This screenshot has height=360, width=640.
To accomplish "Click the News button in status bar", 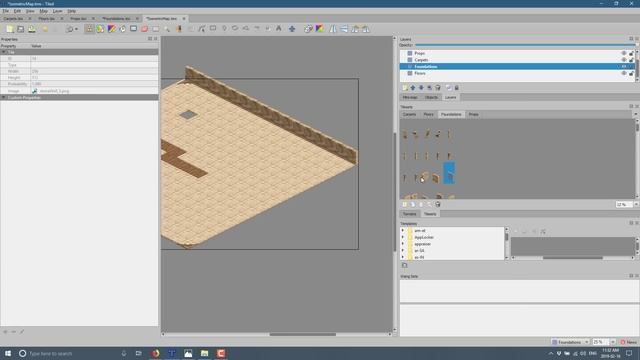I will [x=629, y=342].
